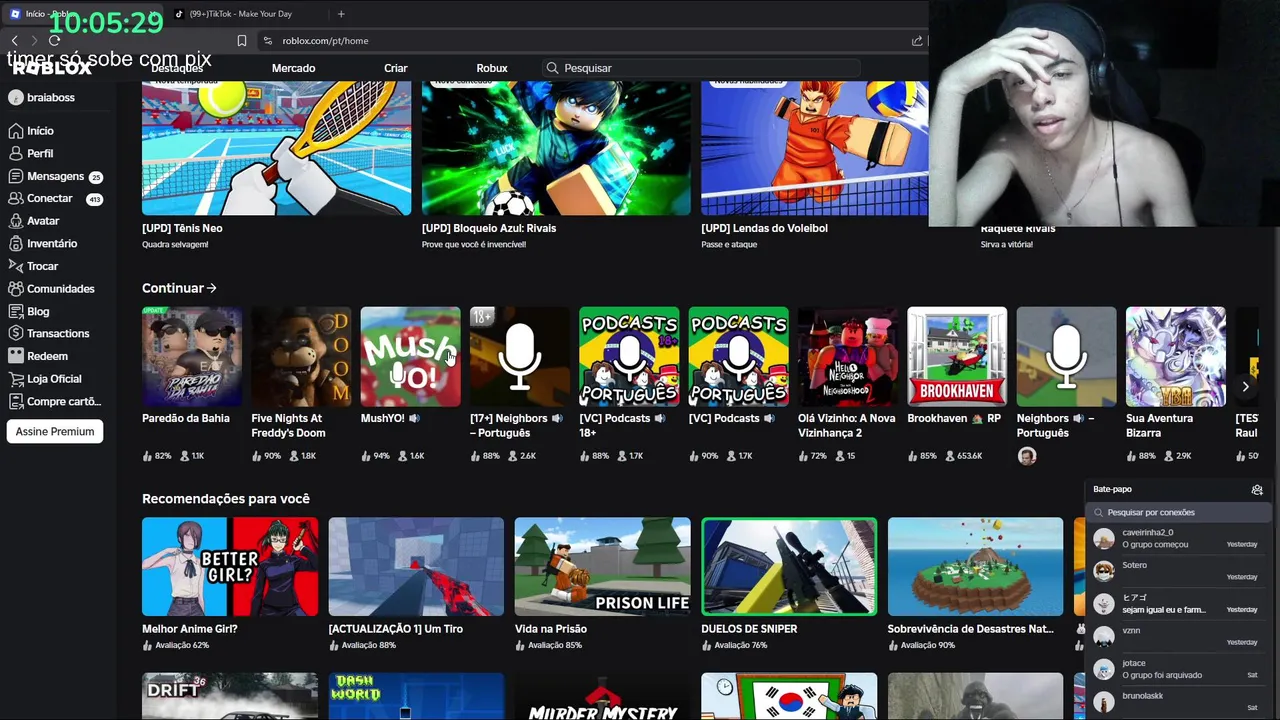Screen dimensions: 1280x720
Task: Open Vida na Prisão thumbnail
Action: [x=602, y=567]
